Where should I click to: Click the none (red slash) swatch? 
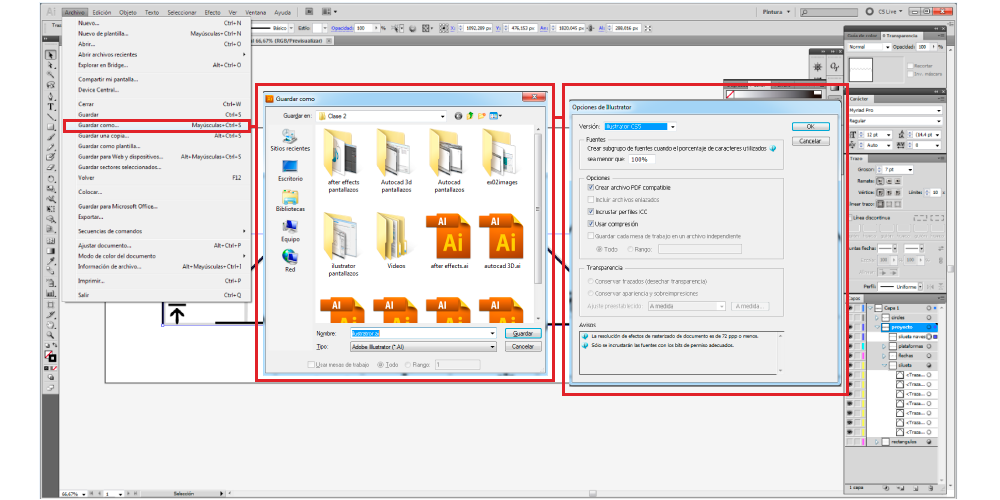point(731,94)
